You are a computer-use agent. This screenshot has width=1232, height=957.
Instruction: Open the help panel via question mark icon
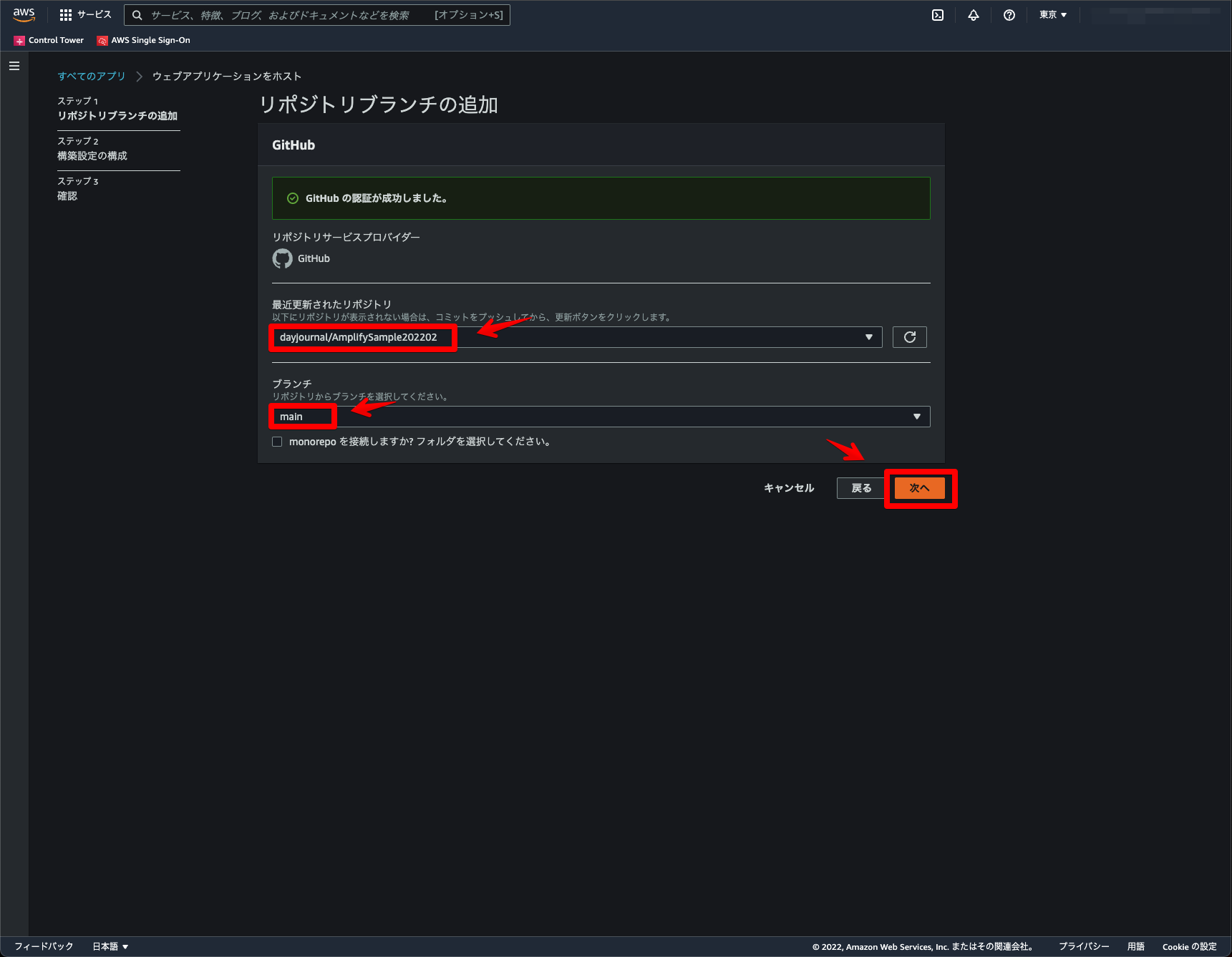click(x=1009, y=14)
